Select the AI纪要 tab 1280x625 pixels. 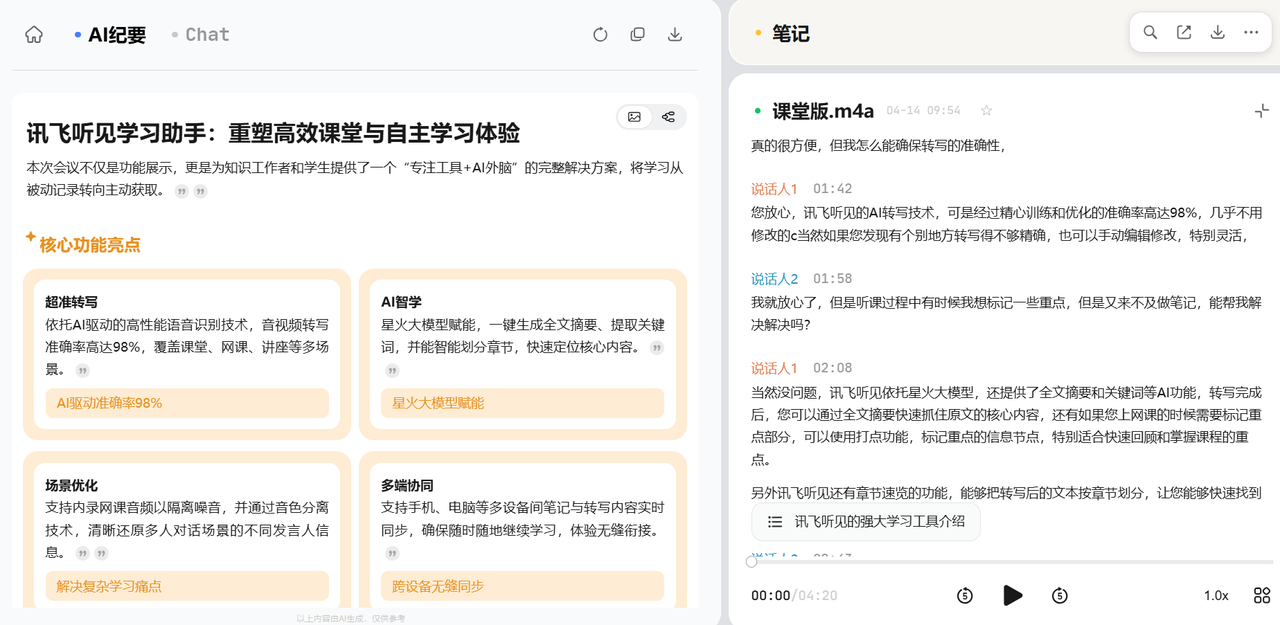117,35
